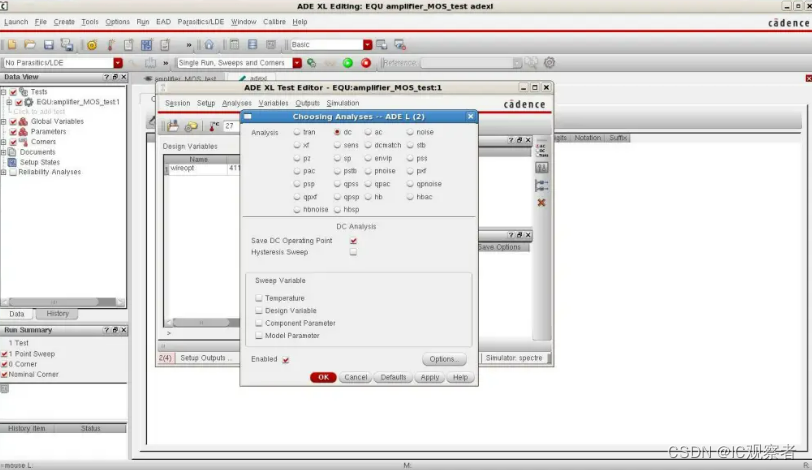Expand the Tests tree node
The height and width of the screenshot is (470, 812).
(4, 92)
